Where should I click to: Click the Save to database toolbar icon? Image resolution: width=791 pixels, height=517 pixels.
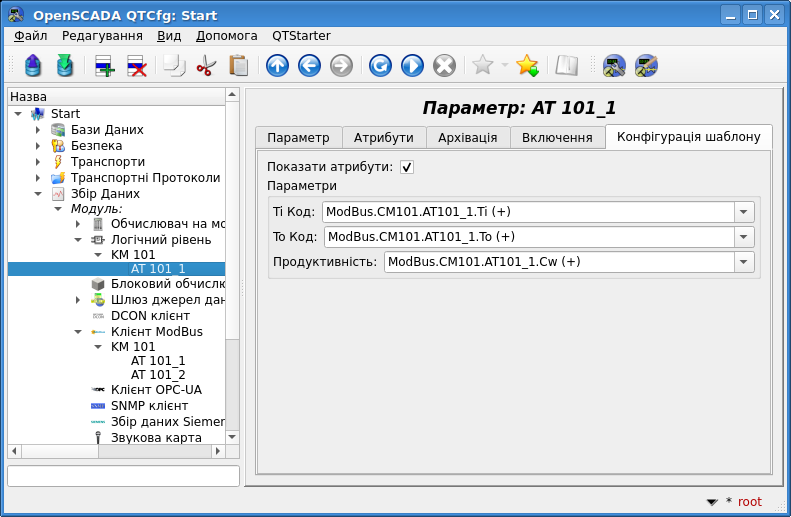[65, 66]
